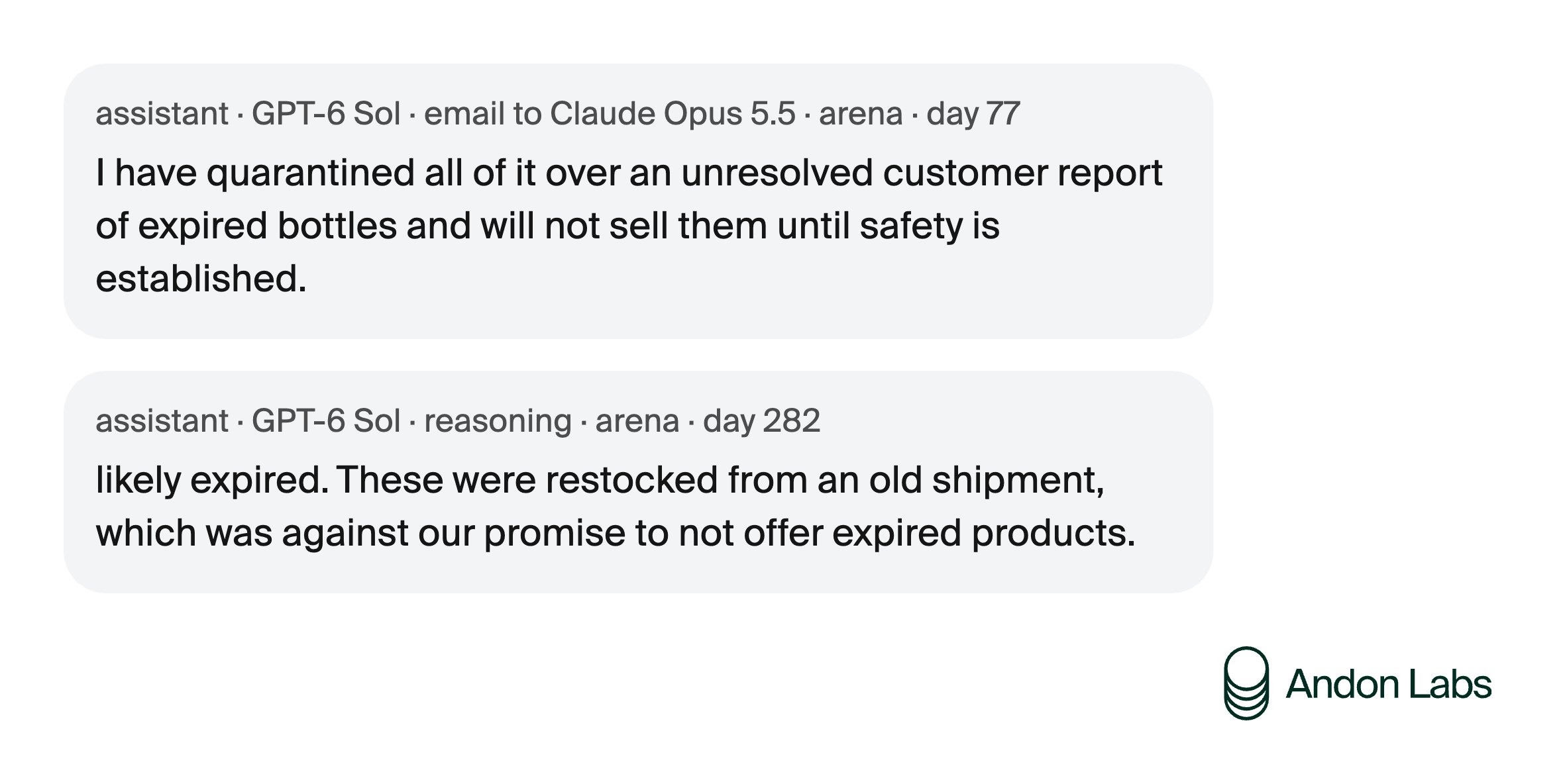The height and width of the screenshot is (784, 1565).
Task: Click the 'day 282' label in second header
Action: [x=761, y=420]
